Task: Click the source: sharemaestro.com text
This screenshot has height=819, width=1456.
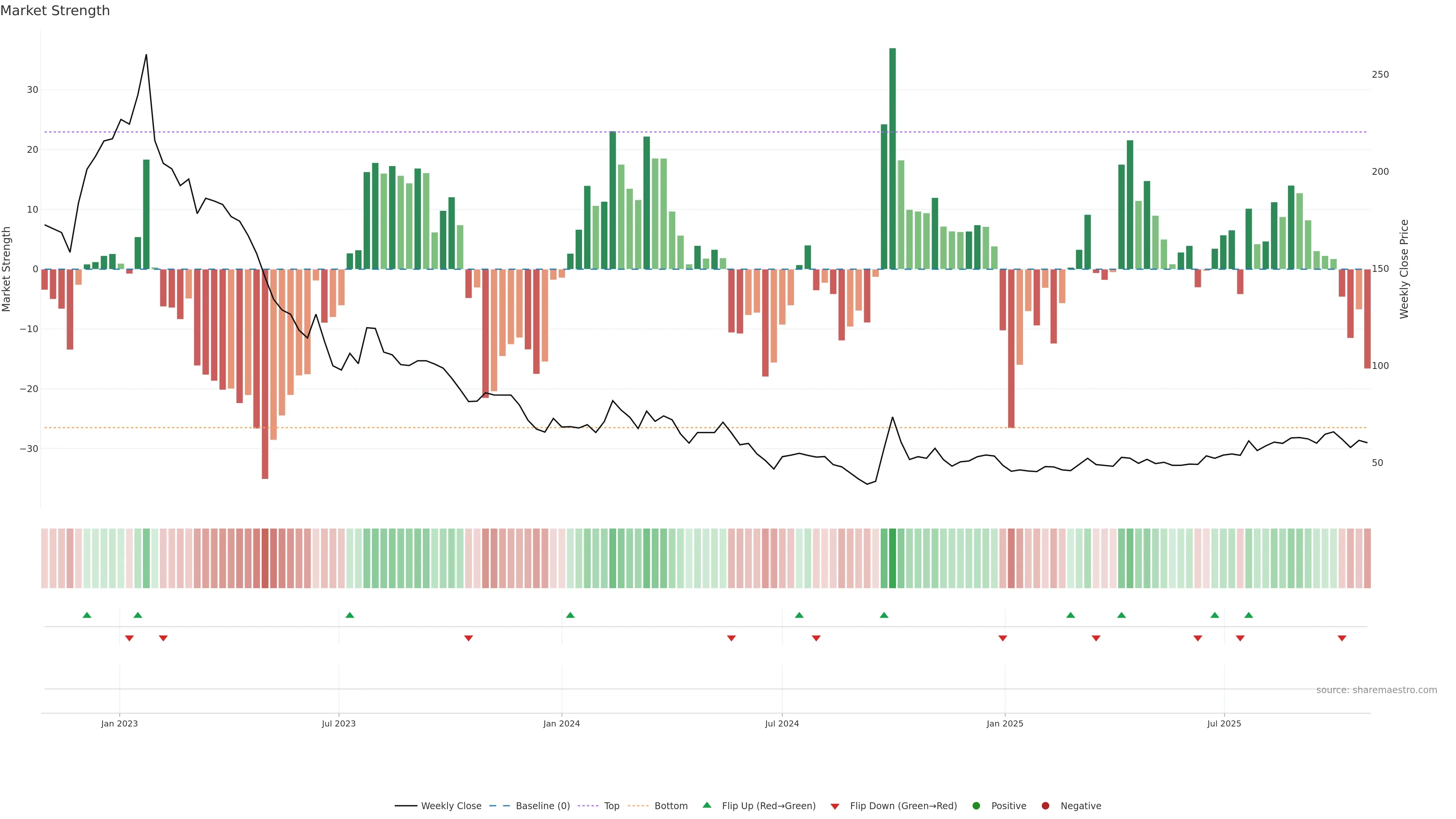Action: point(1376,690)
